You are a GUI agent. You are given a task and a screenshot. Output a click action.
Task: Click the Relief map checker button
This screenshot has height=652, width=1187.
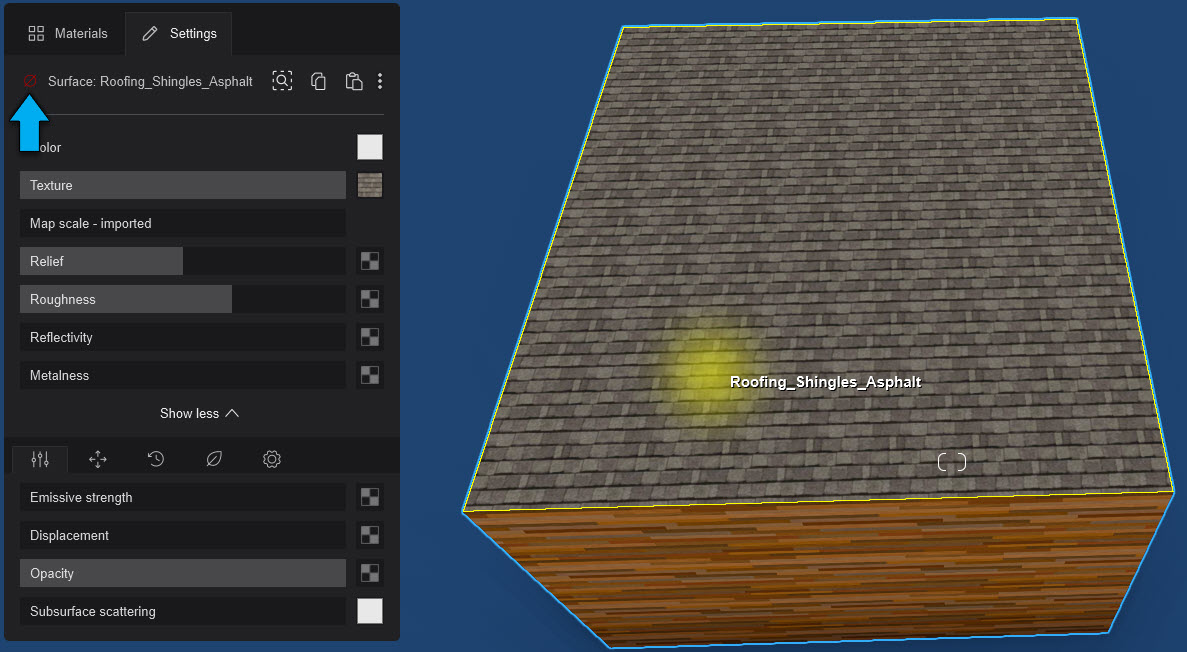[x=370, y=261]
